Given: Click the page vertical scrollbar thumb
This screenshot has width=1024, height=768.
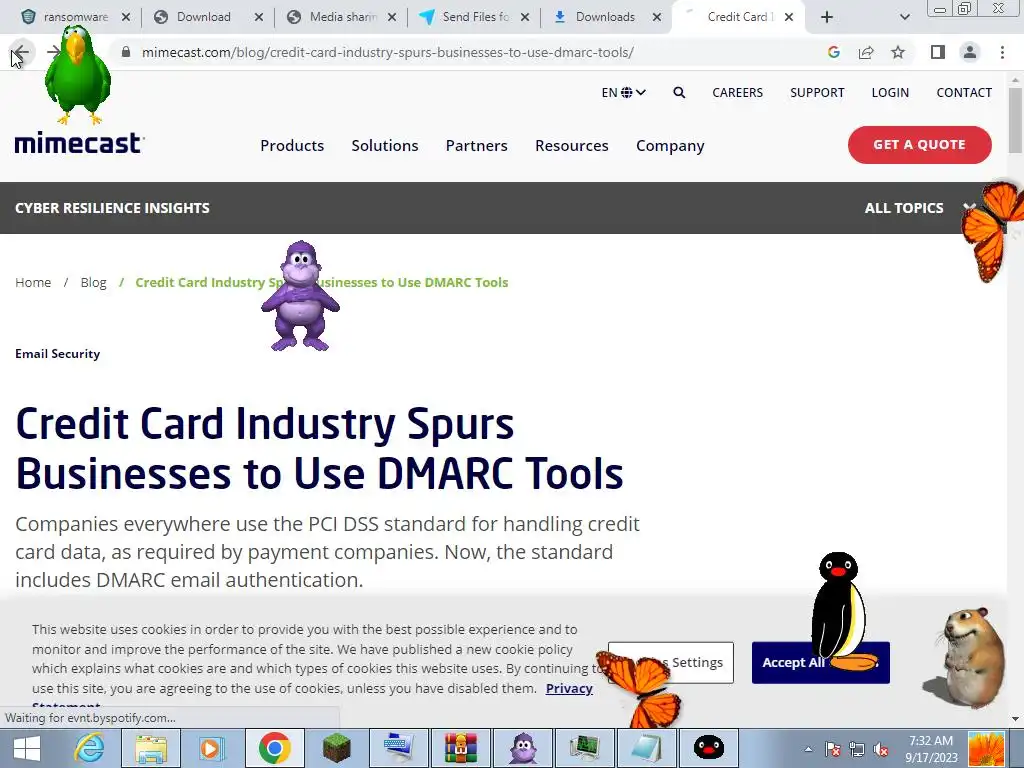Looking at the screenshot, I should coord(1015,121).
